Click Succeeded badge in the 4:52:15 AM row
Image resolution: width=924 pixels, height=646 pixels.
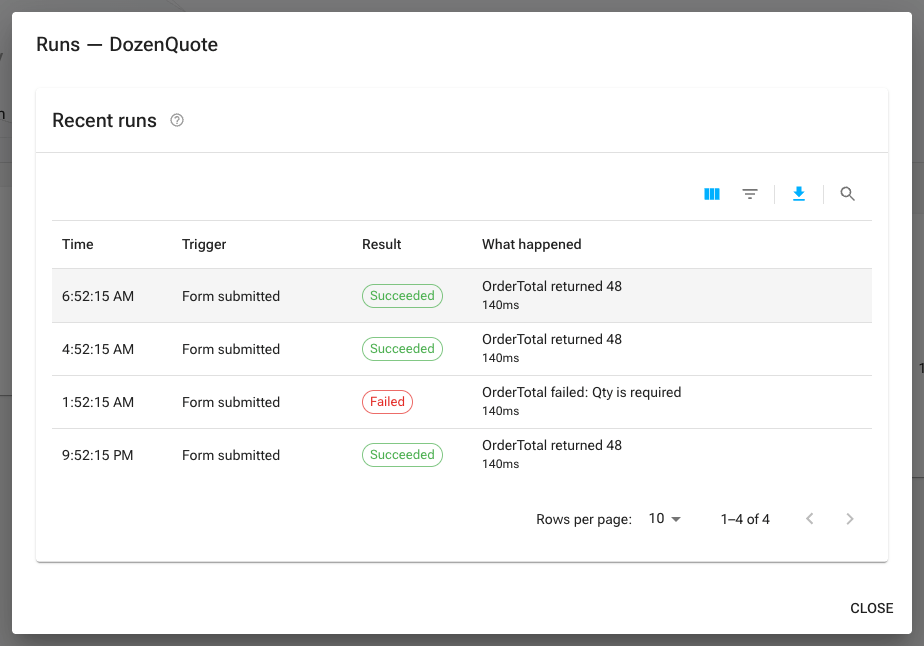(402, 349)
